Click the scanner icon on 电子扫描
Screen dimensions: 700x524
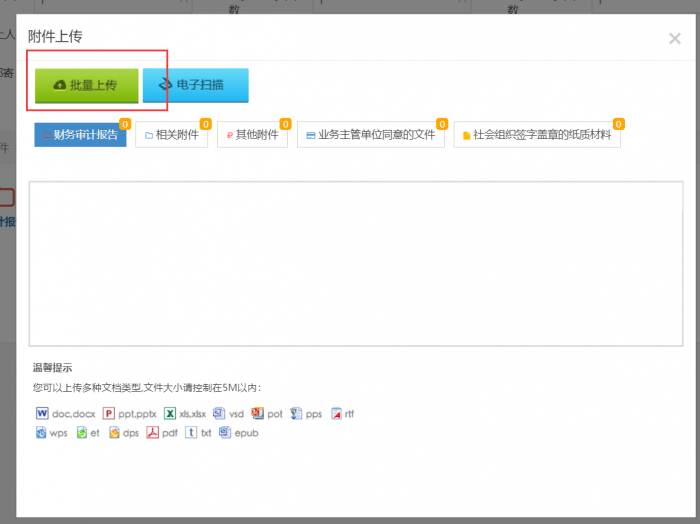(x=166, y=84)
